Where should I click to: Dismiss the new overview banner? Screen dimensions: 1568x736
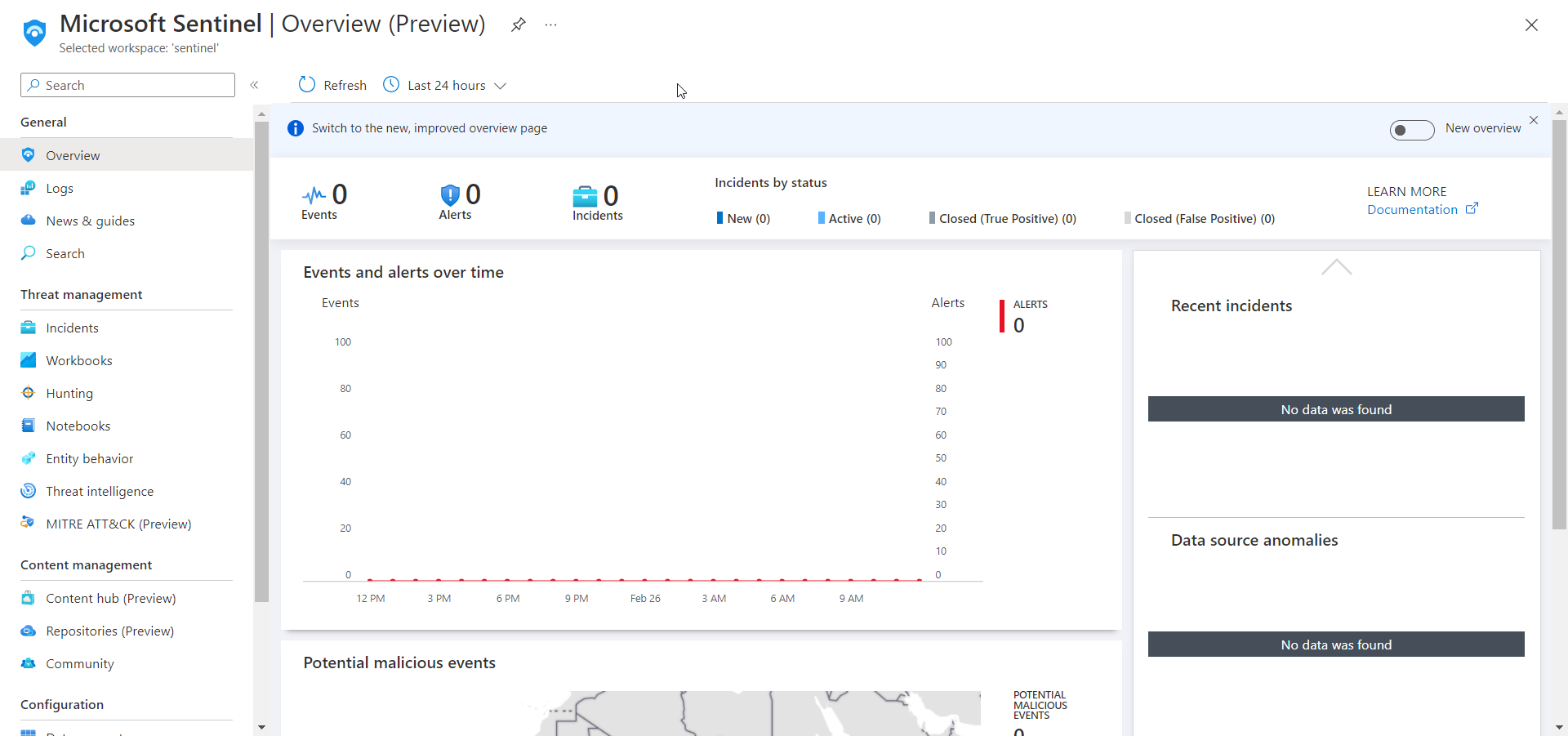(x=1534, y=120)
